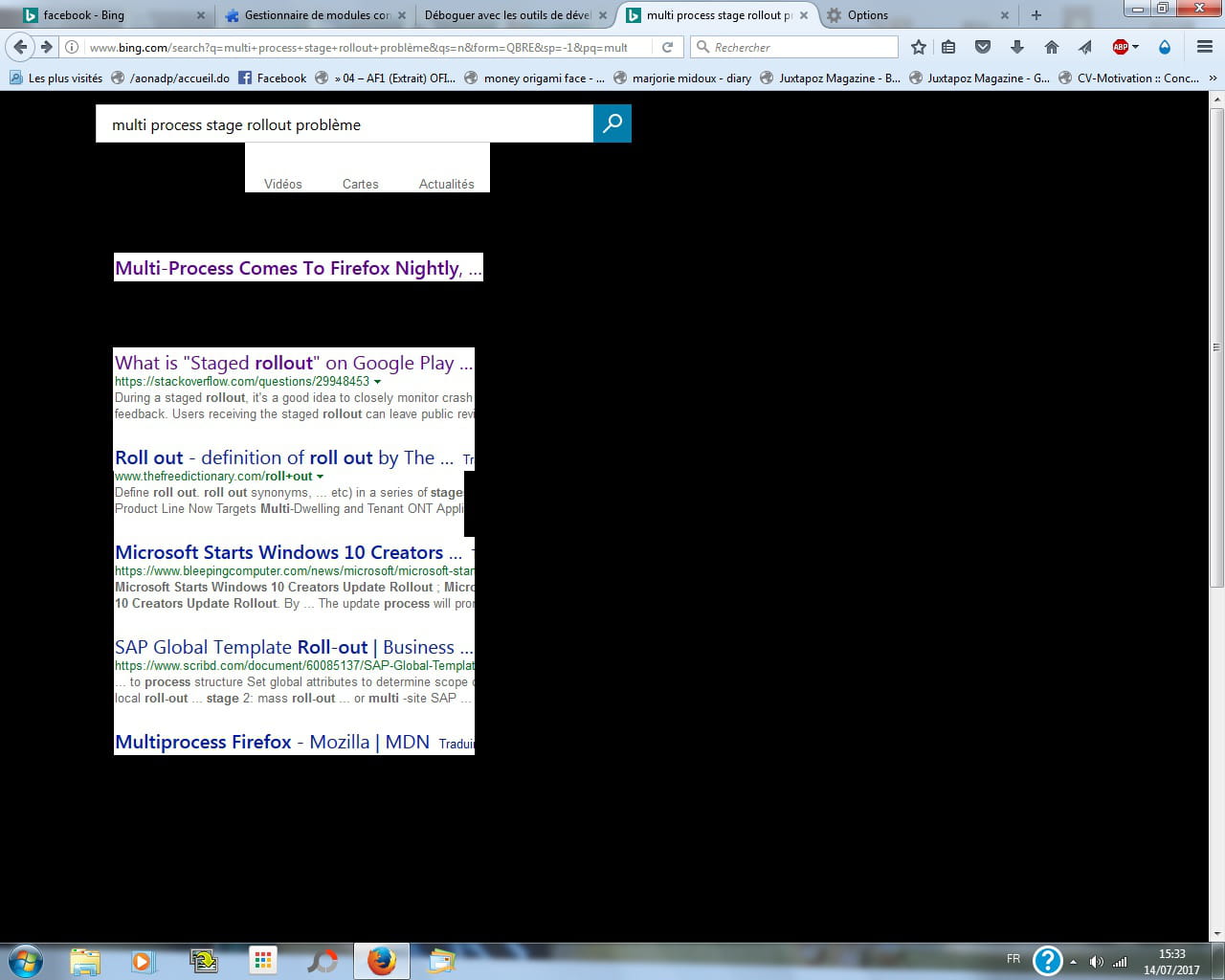Open marjorie midoux - diary bookmark
The width and height of the screenshot is (1225, 980).
[x=682, y=78]
